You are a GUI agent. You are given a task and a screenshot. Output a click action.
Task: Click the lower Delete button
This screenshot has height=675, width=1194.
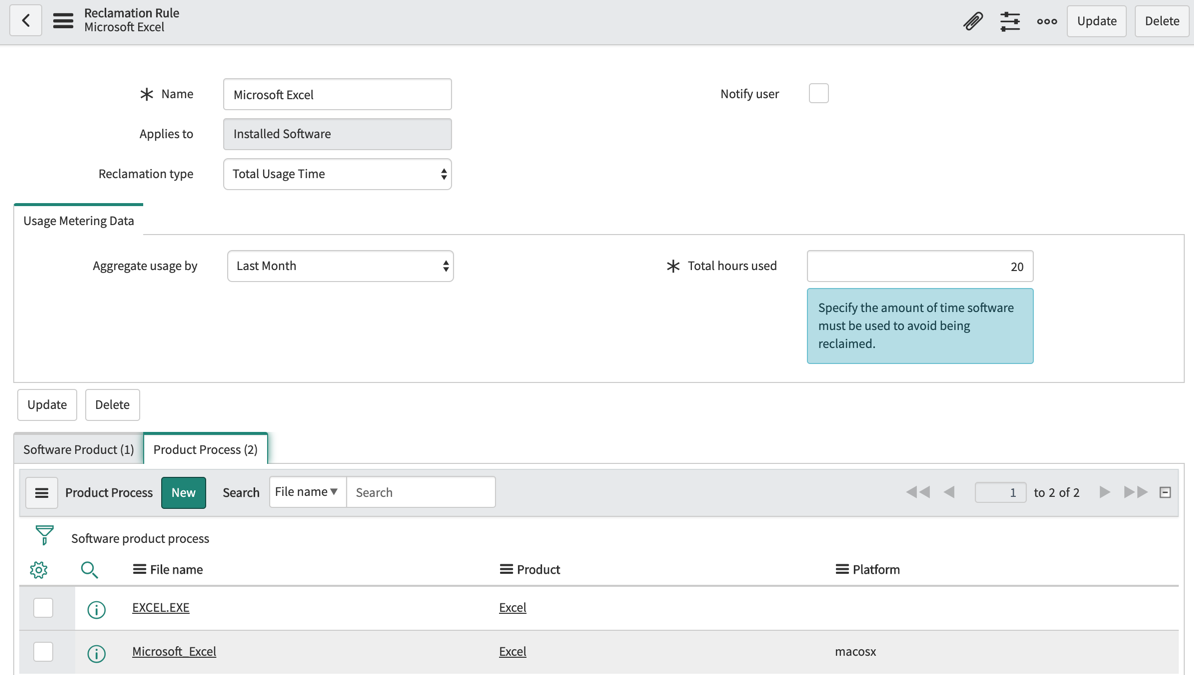(112, 405)
